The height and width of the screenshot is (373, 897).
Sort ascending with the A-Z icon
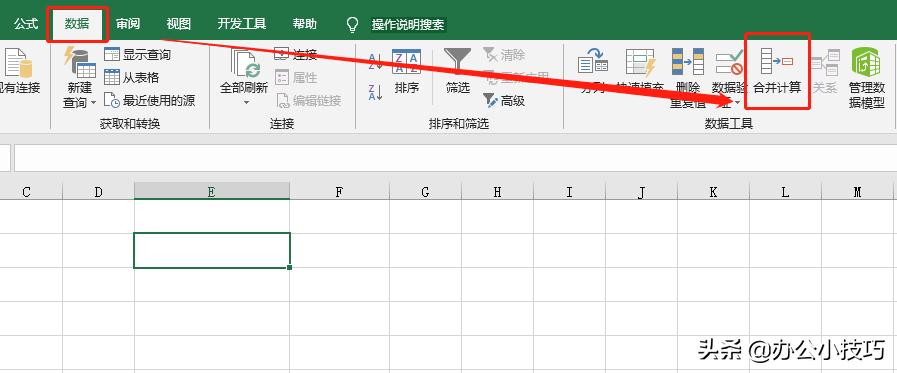pyautogui.click(x=375, y=62)
